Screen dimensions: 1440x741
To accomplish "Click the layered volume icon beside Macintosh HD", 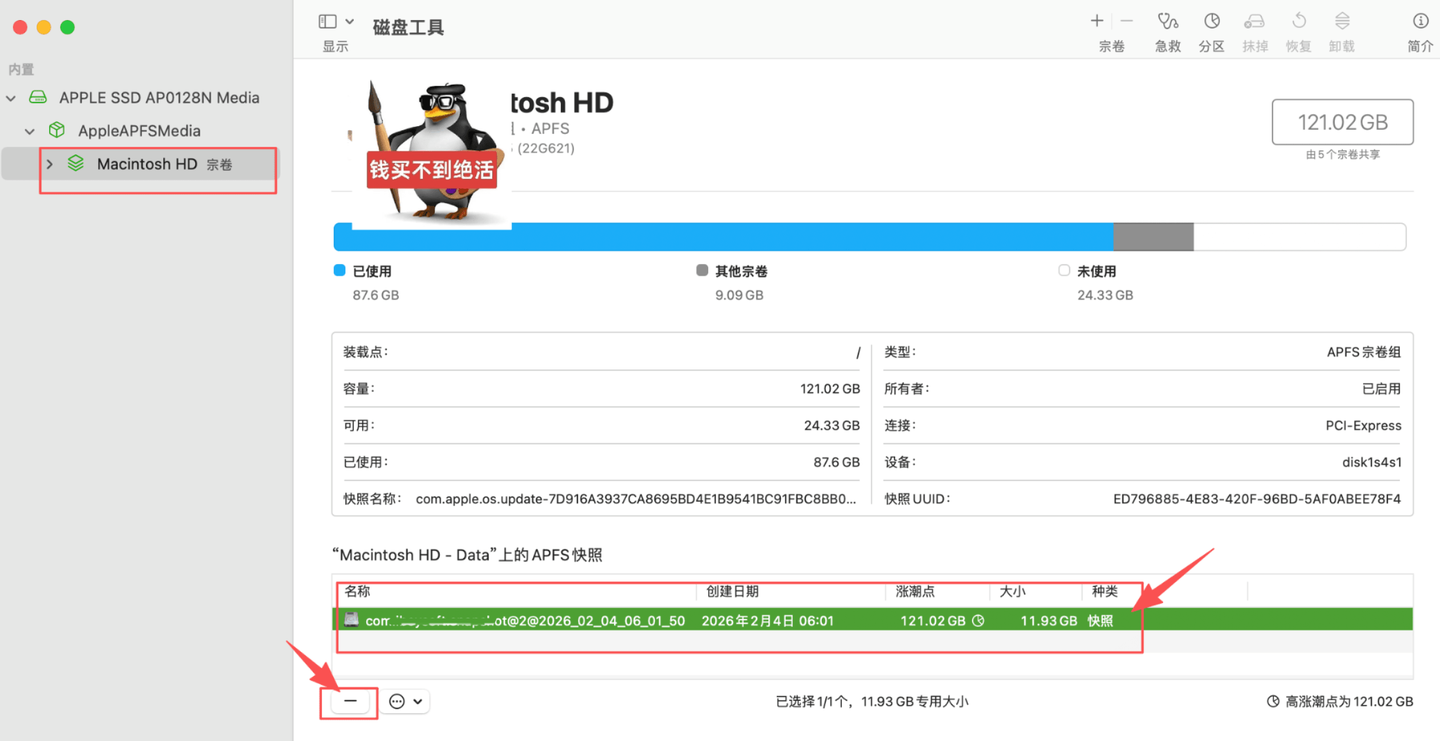I will click(76, 163).
